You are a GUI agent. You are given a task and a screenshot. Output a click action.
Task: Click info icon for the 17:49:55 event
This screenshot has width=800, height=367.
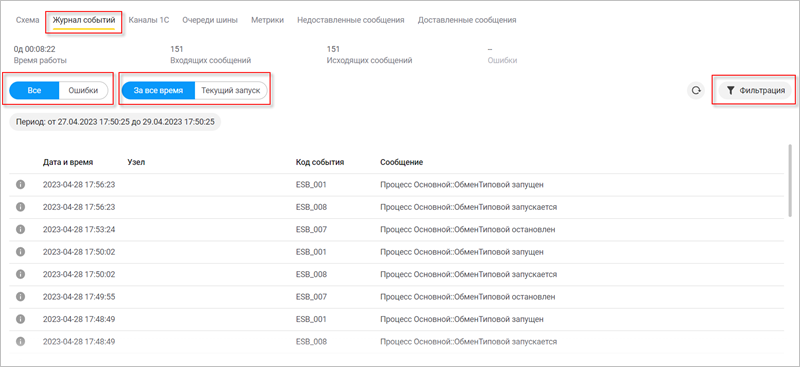[x=20, y=297]
